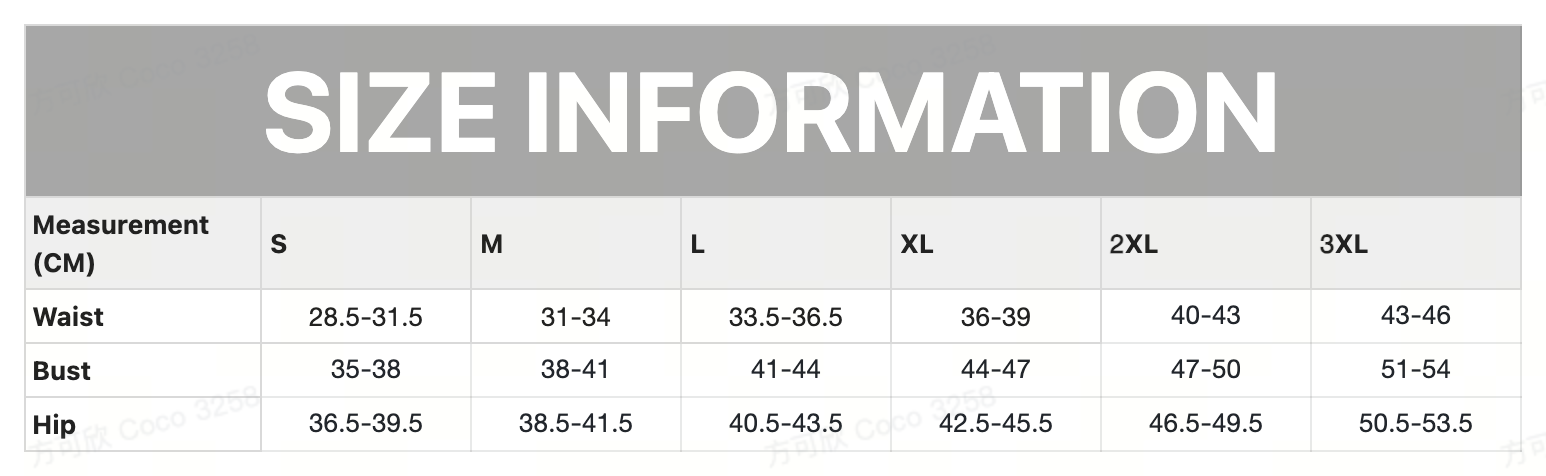Image resolution: width=1546 pixels, height=476 pixels.
Task: Click the 36.5-39.5 hip cell for size S
Action: [365, 424]
